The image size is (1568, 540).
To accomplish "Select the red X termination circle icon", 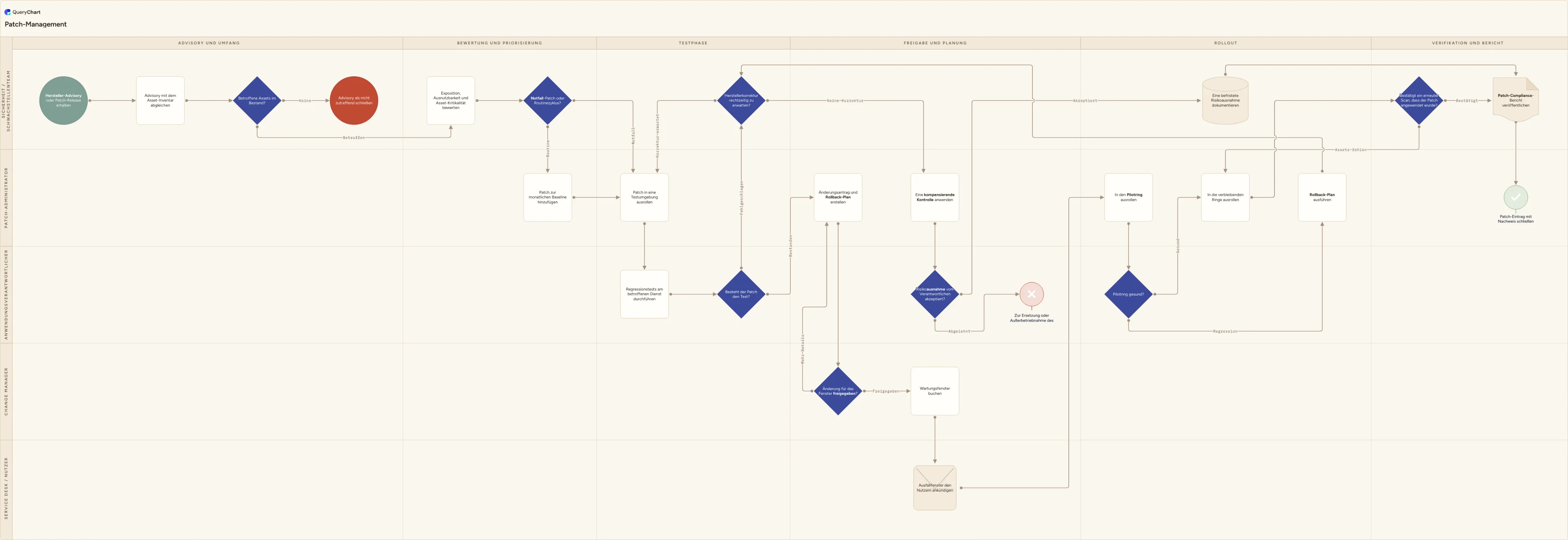I will click(x=1031, y=294).
